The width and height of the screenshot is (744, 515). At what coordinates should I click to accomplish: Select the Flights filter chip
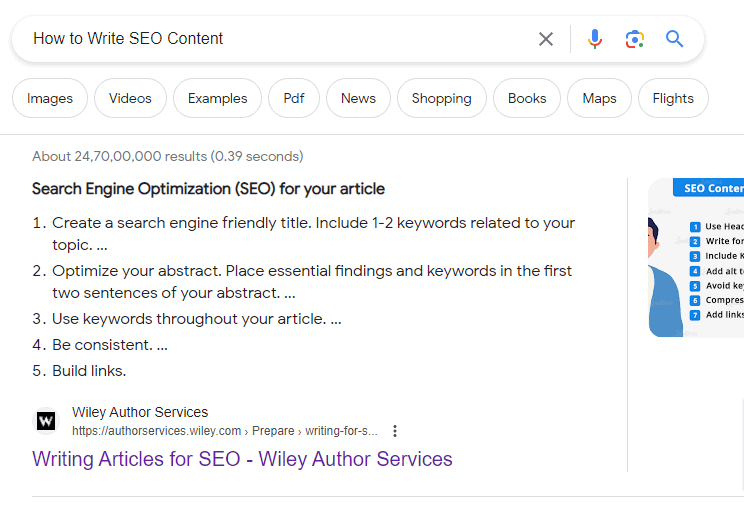[673, 98]
